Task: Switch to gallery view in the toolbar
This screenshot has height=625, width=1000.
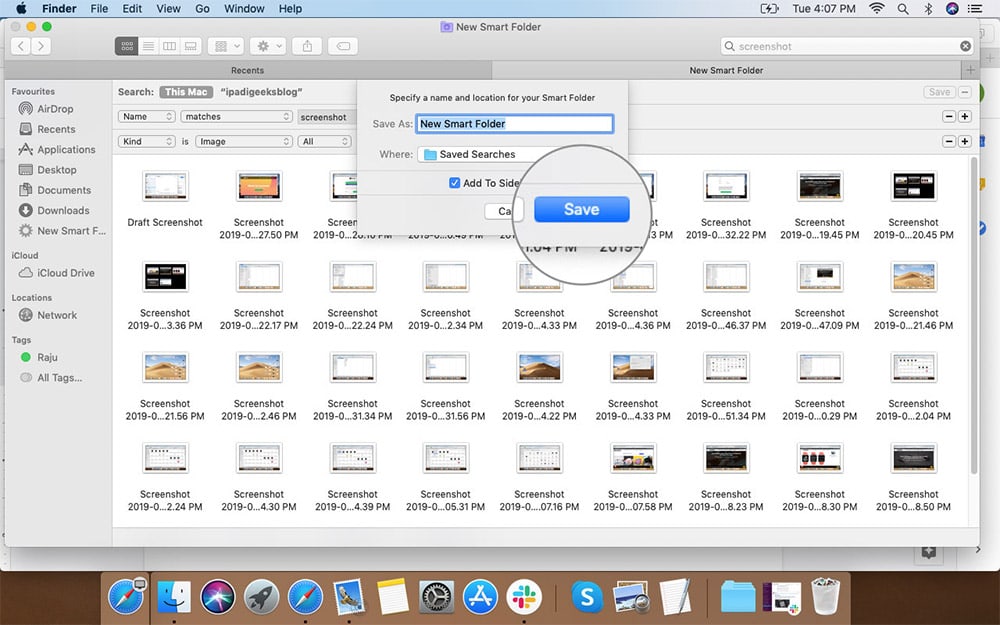Action: click(190, 46)
